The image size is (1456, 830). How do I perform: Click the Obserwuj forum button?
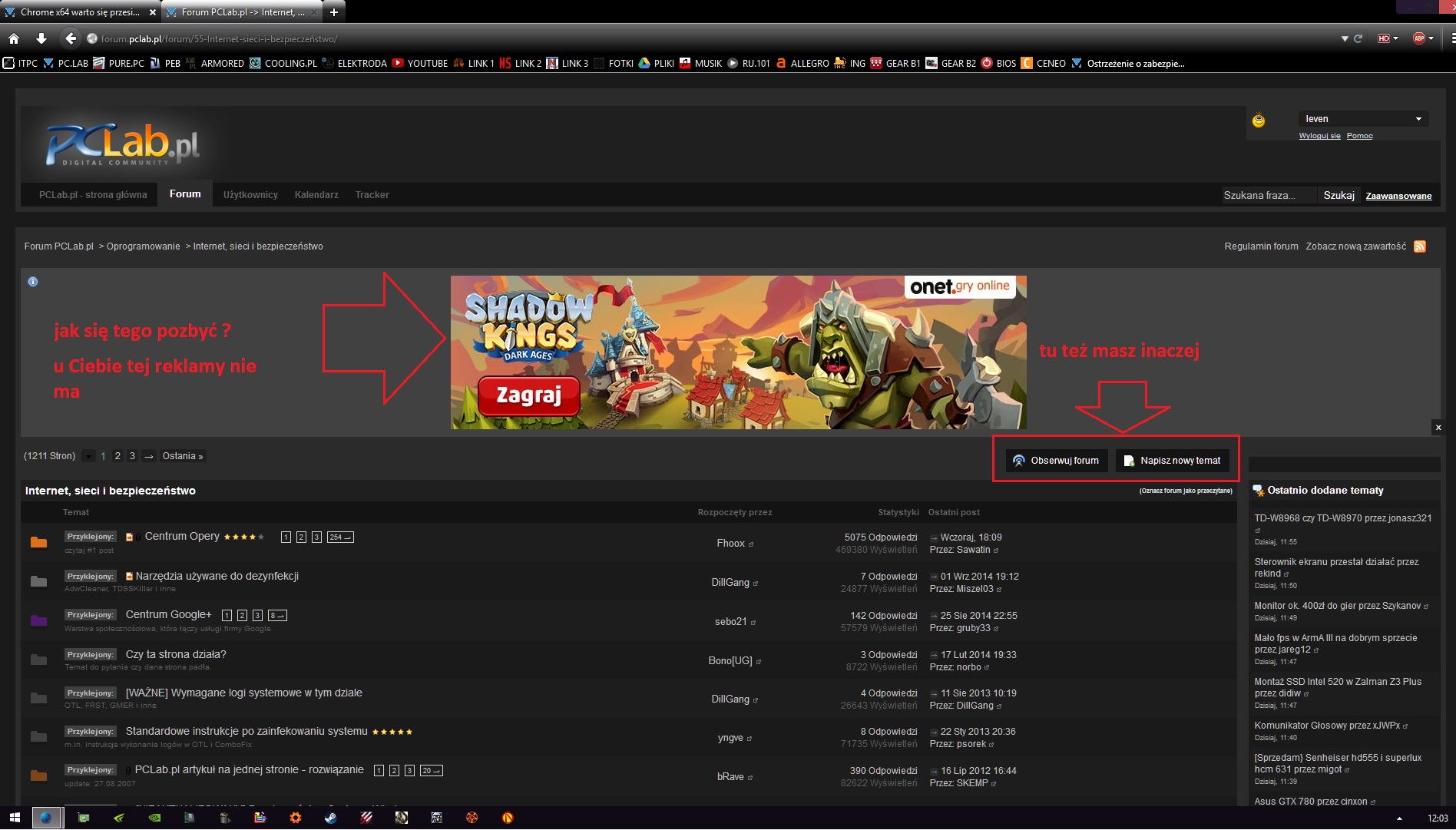(x=1057, y=461)
